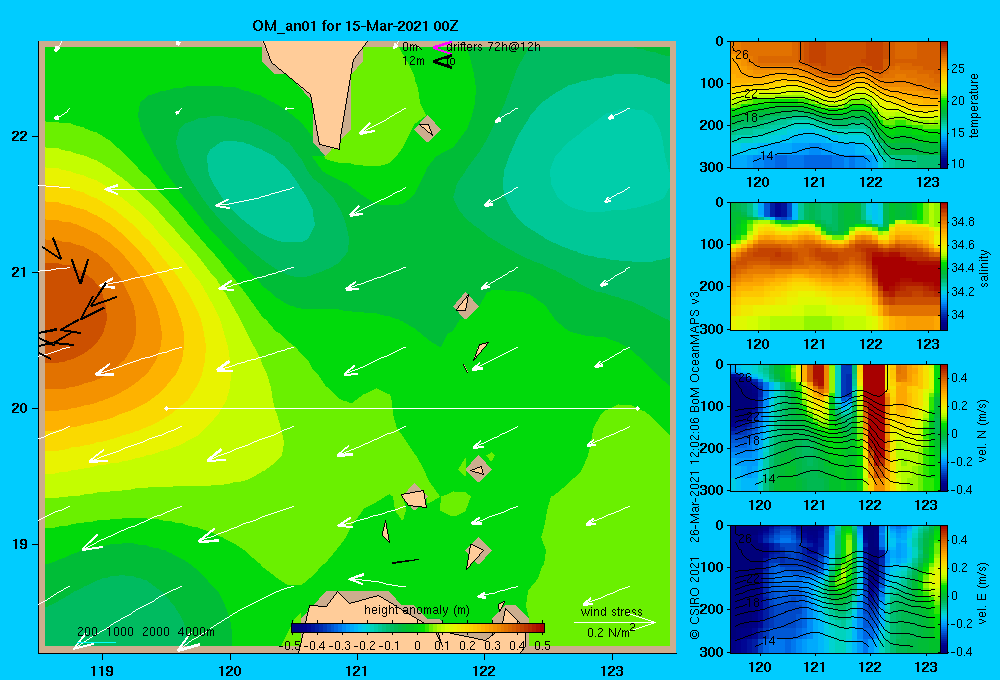Click the '25' tick on the temperature color bar
This screenshot has width=1000, height=680.
pos(958,69)
